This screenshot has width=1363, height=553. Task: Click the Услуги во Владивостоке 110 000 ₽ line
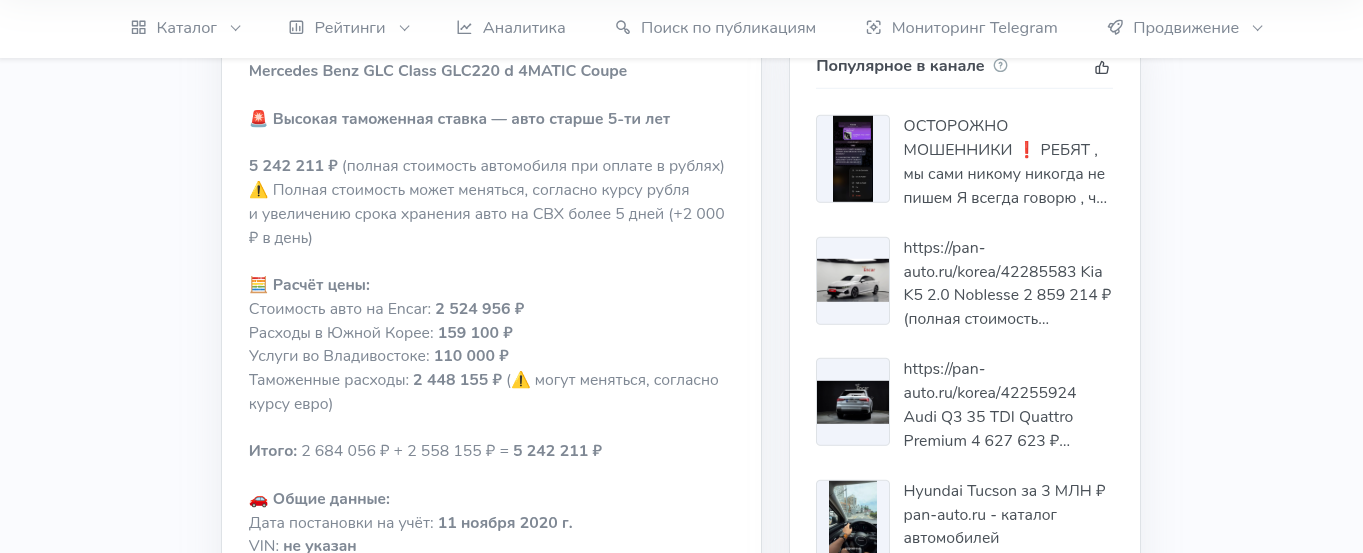(379, 356)
